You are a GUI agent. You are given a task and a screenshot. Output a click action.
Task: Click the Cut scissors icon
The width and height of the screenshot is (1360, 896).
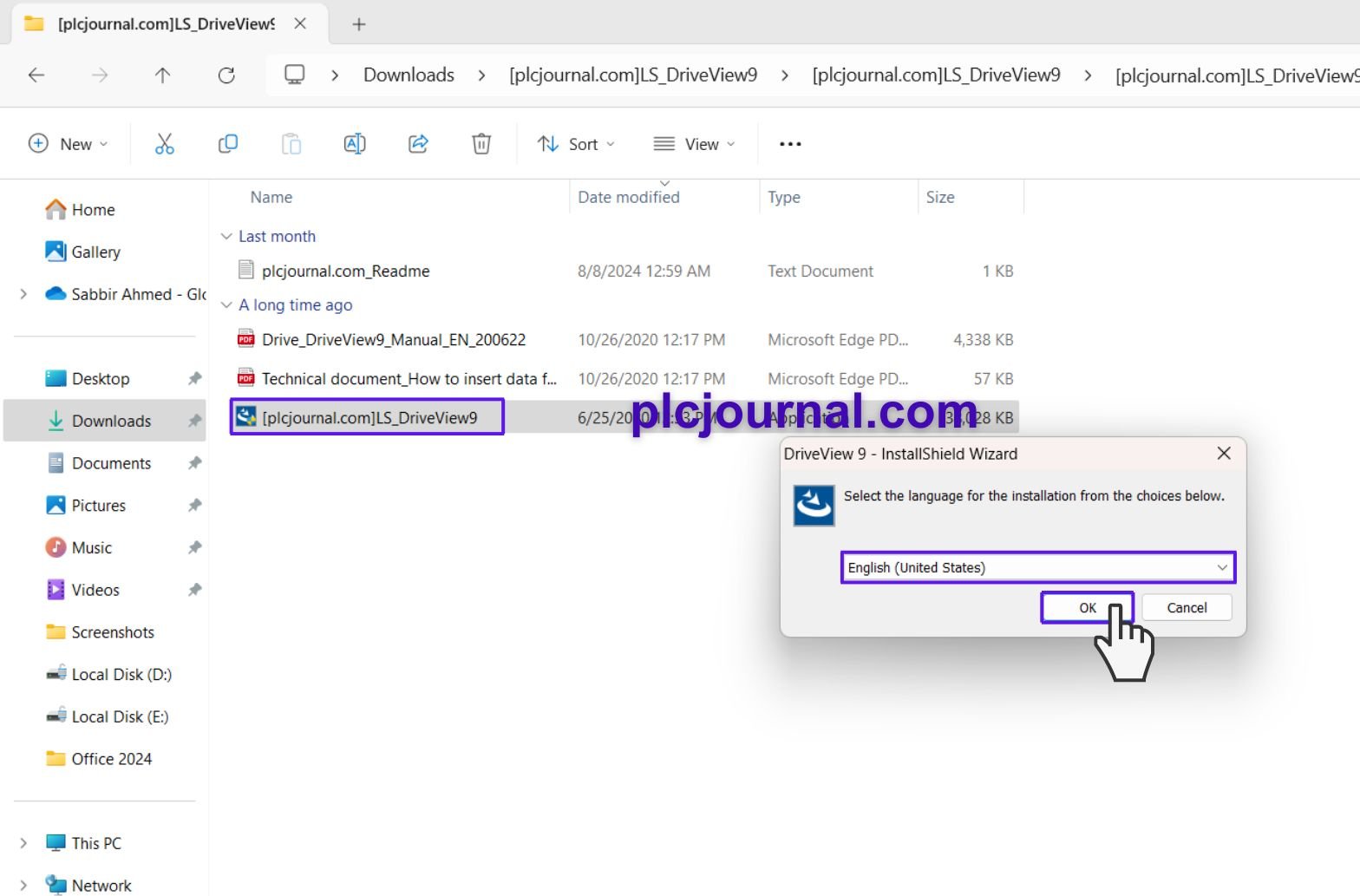164,144
